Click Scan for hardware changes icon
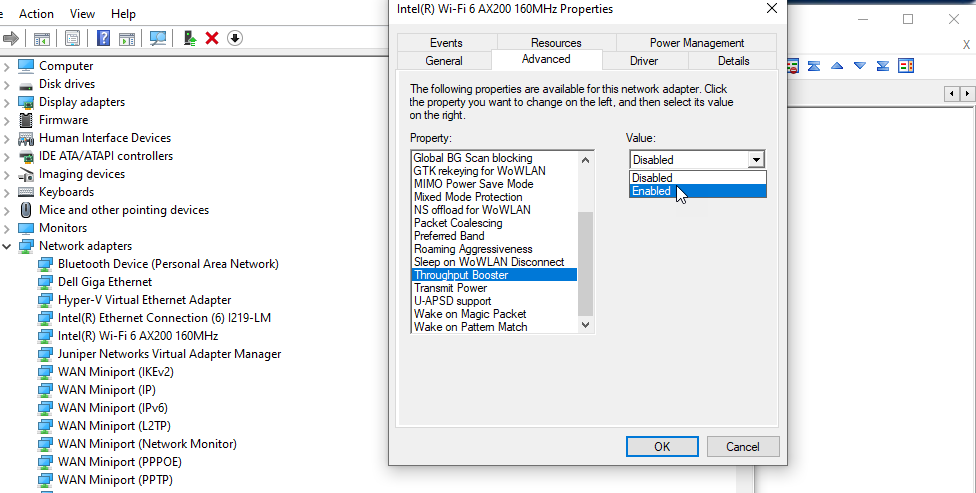The height and width of the screenshot is (493, 976). click(158, 39)
